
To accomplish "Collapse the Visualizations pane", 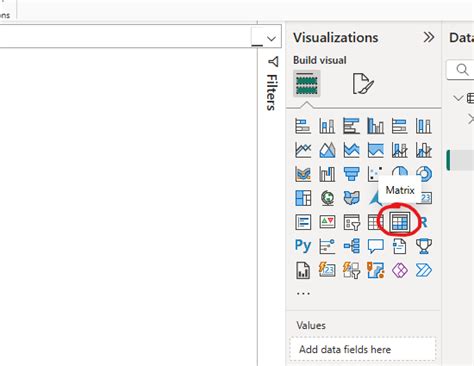I will coord(429,37).
